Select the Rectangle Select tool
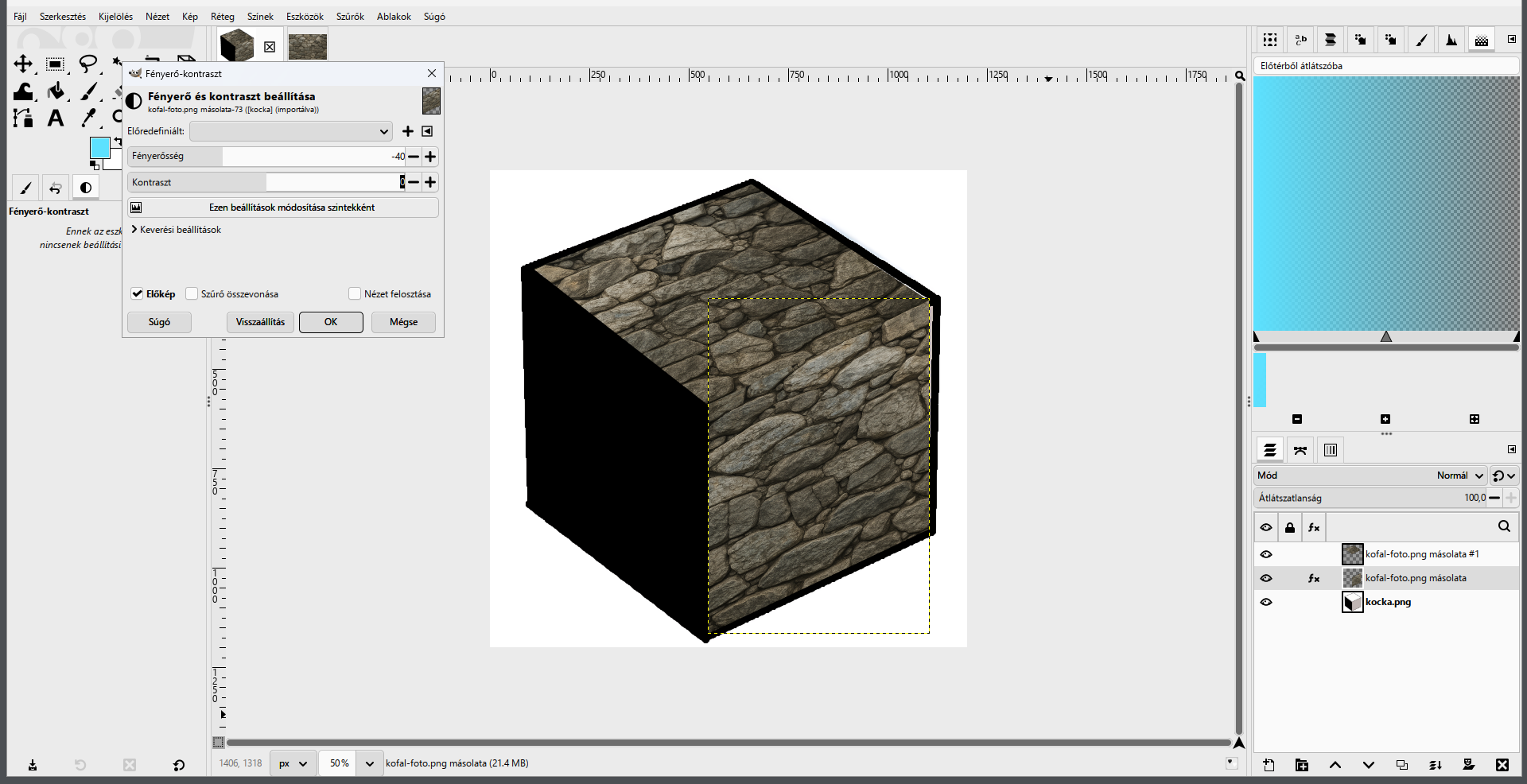 (x=55, y=64)
